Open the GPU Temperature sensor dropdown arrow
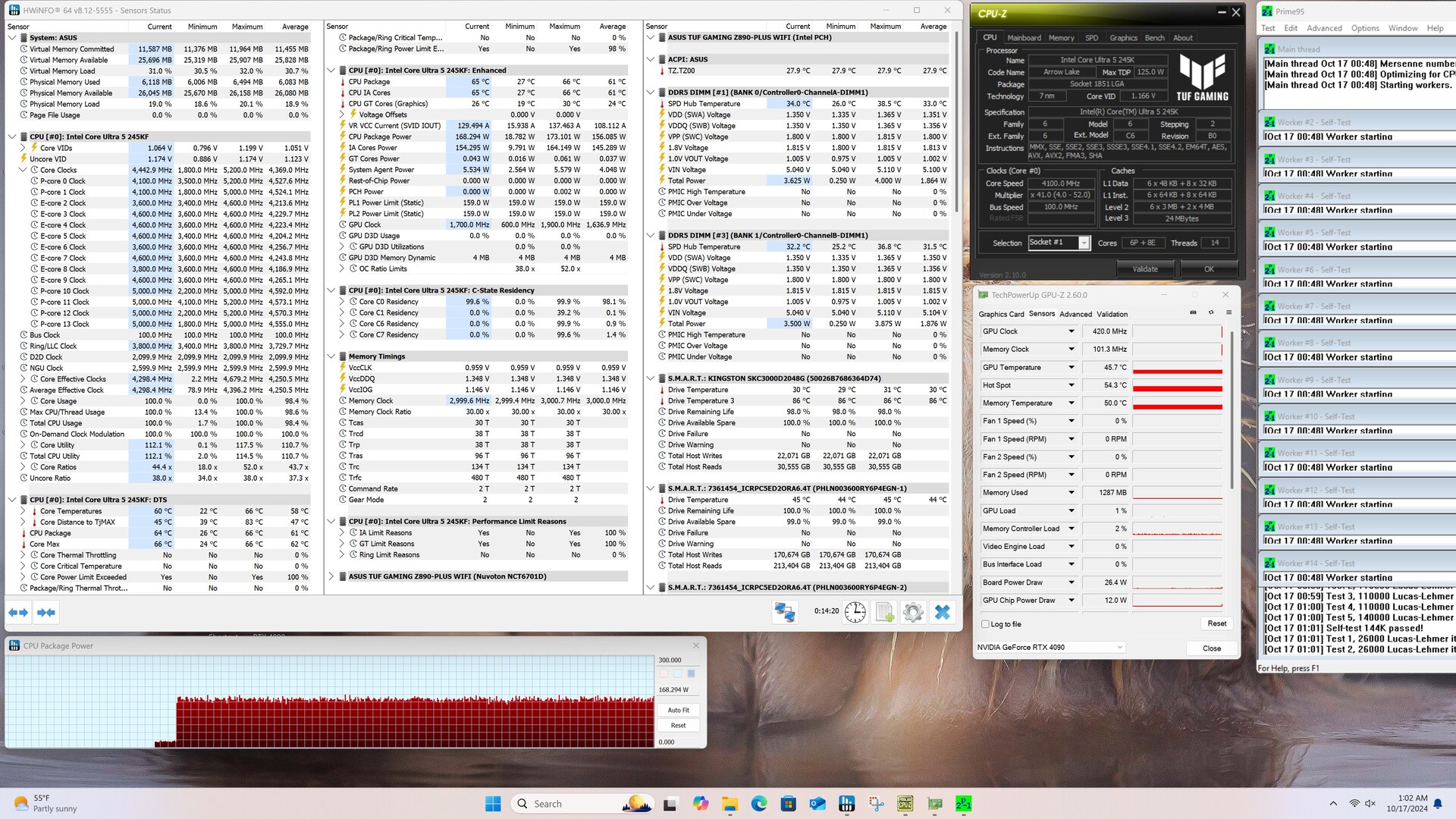The width and height of the screenshot is (1456, 819). [1071, 368]
